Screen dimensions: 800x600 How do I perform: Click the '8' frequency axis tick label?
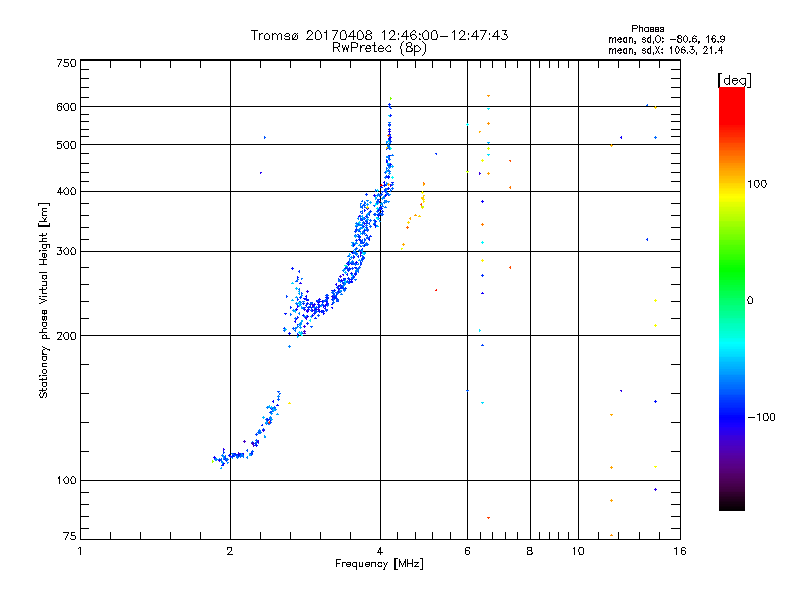coord(530,551)
